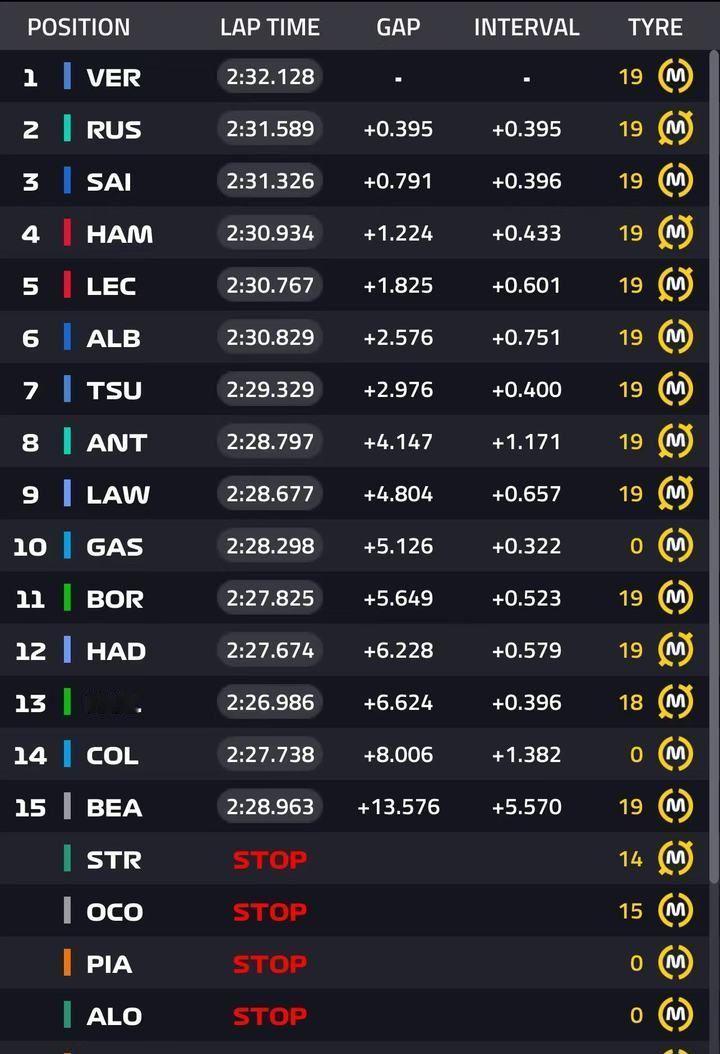720x1054 pixels.
Task: Tap the tyre icon for STR
Action: point(676,858)
